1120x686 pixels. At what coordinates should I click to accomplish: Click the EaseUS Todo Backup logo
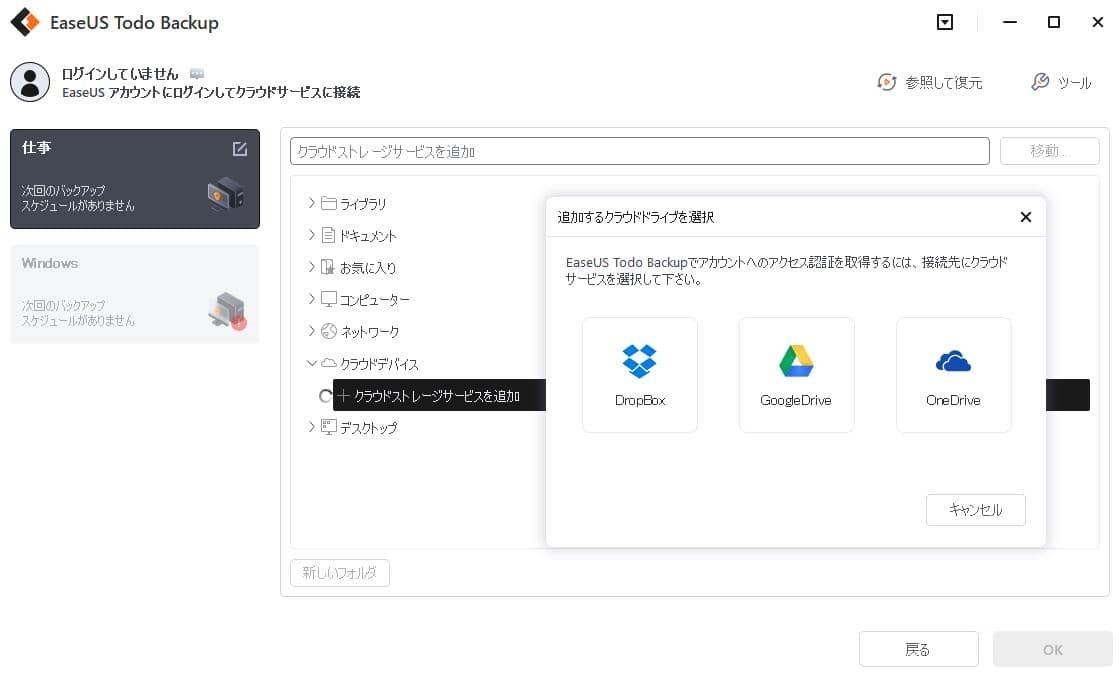23,21
